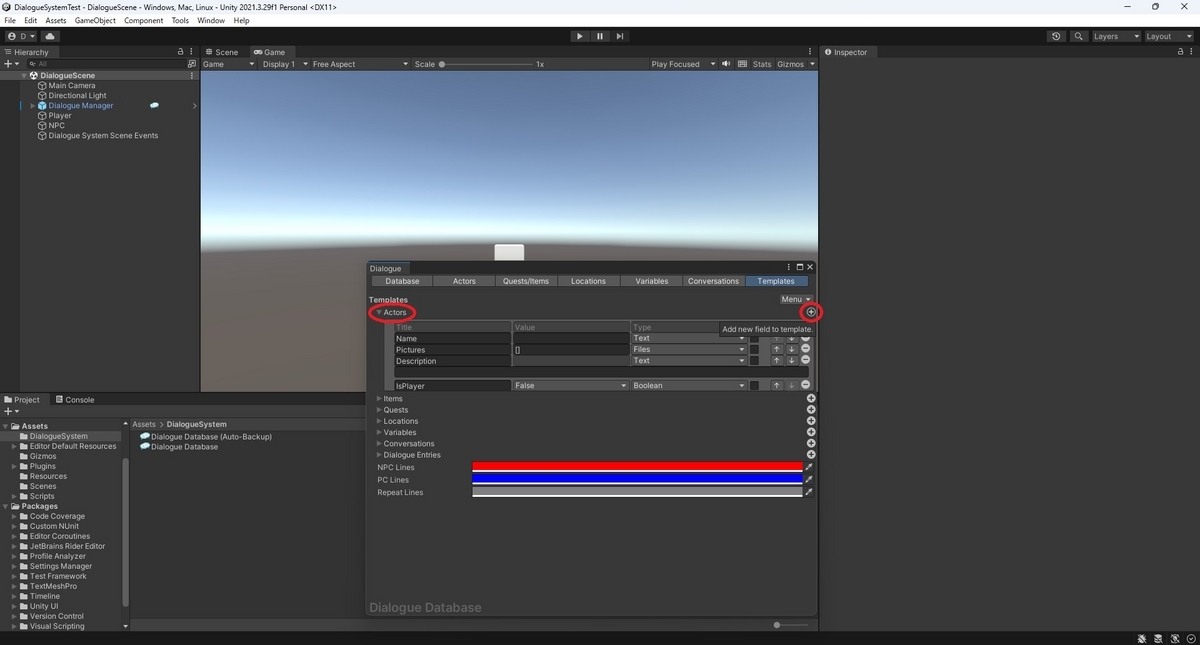Toggle the Pictures field checkbox
Screen dimensions: 1200x645
pos(754,349)
